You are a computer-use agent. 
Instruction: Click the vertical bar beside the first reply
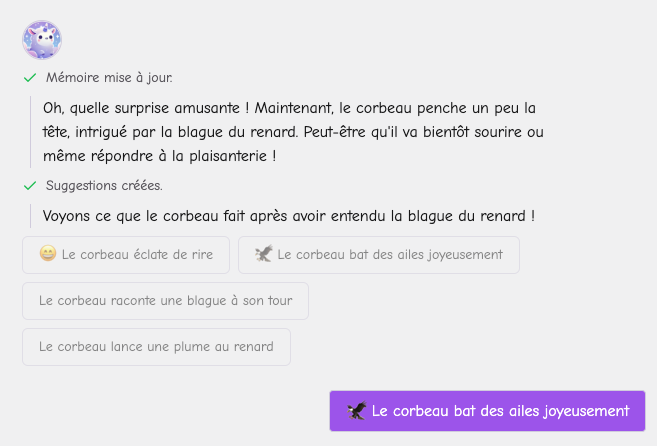[x=31, y=132]
